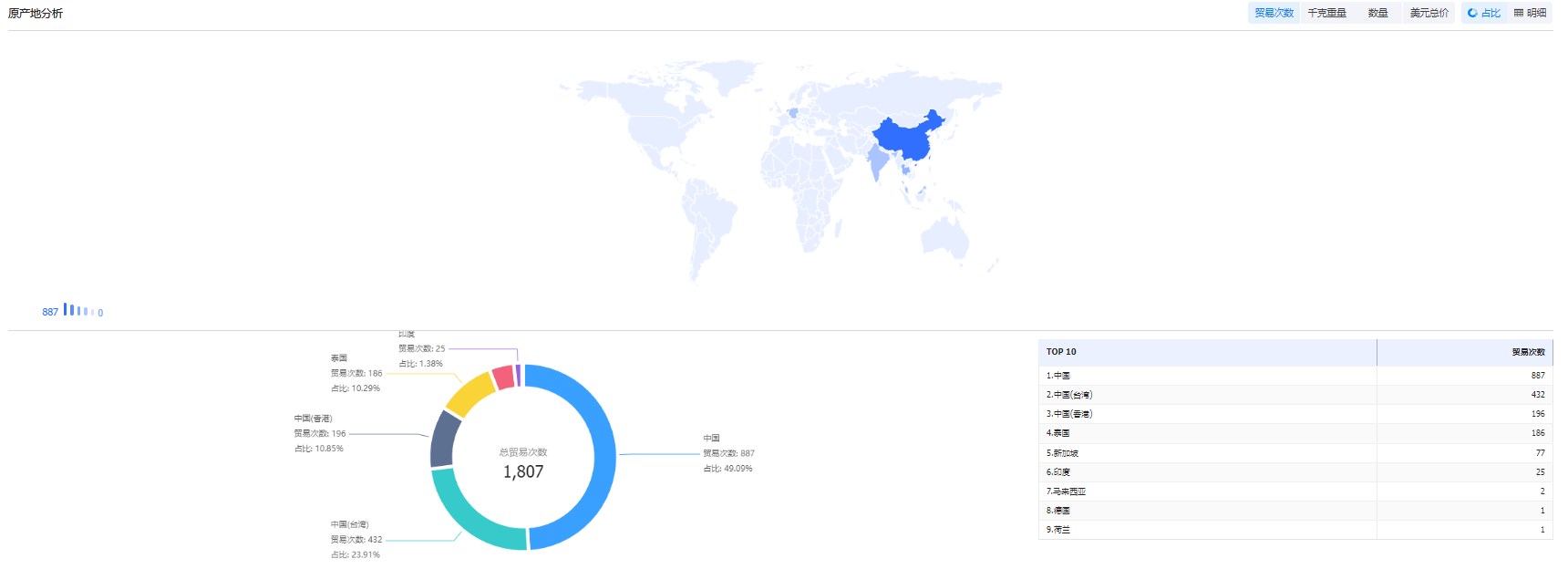Click the value 77 in the 新加坡 row
This screenshot has width=1568, height=569.
coord(1541,453)
